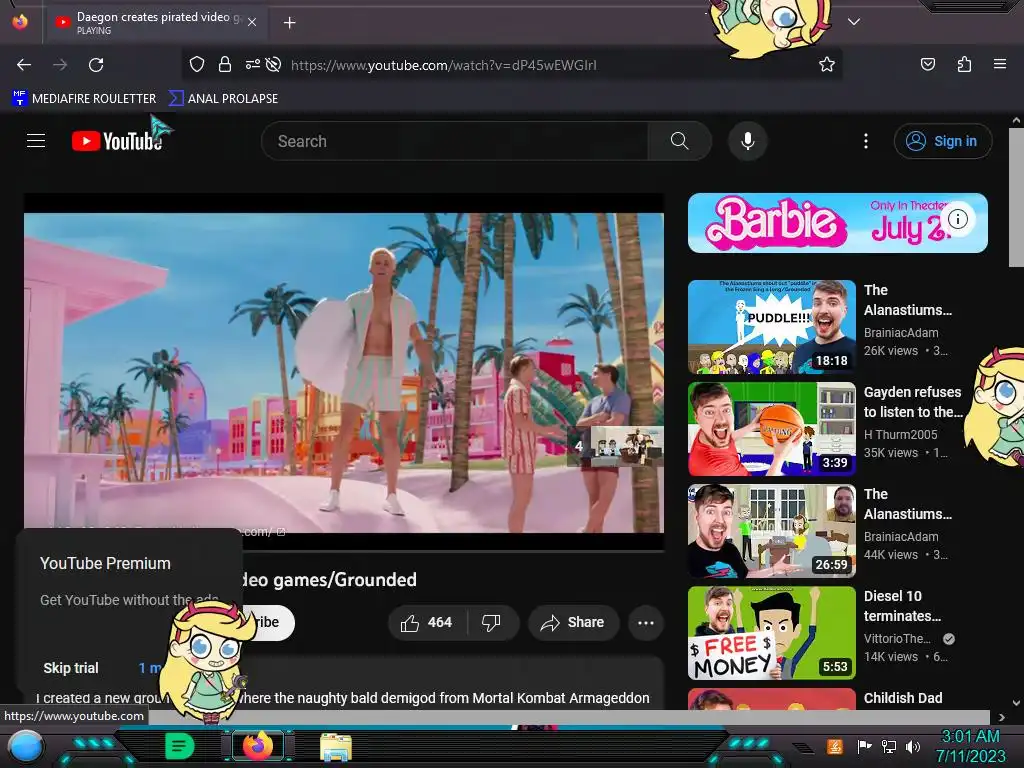Open the Action Center flag tray icon
The image size is (1024, 768).
point(864,746)
